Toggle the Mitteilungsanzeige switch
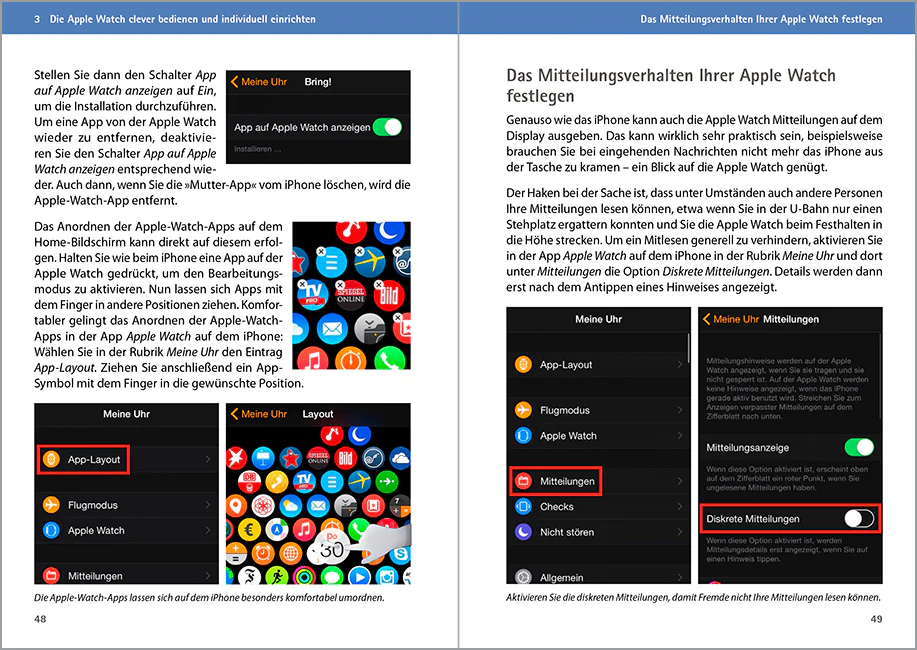 coord(859,448)
